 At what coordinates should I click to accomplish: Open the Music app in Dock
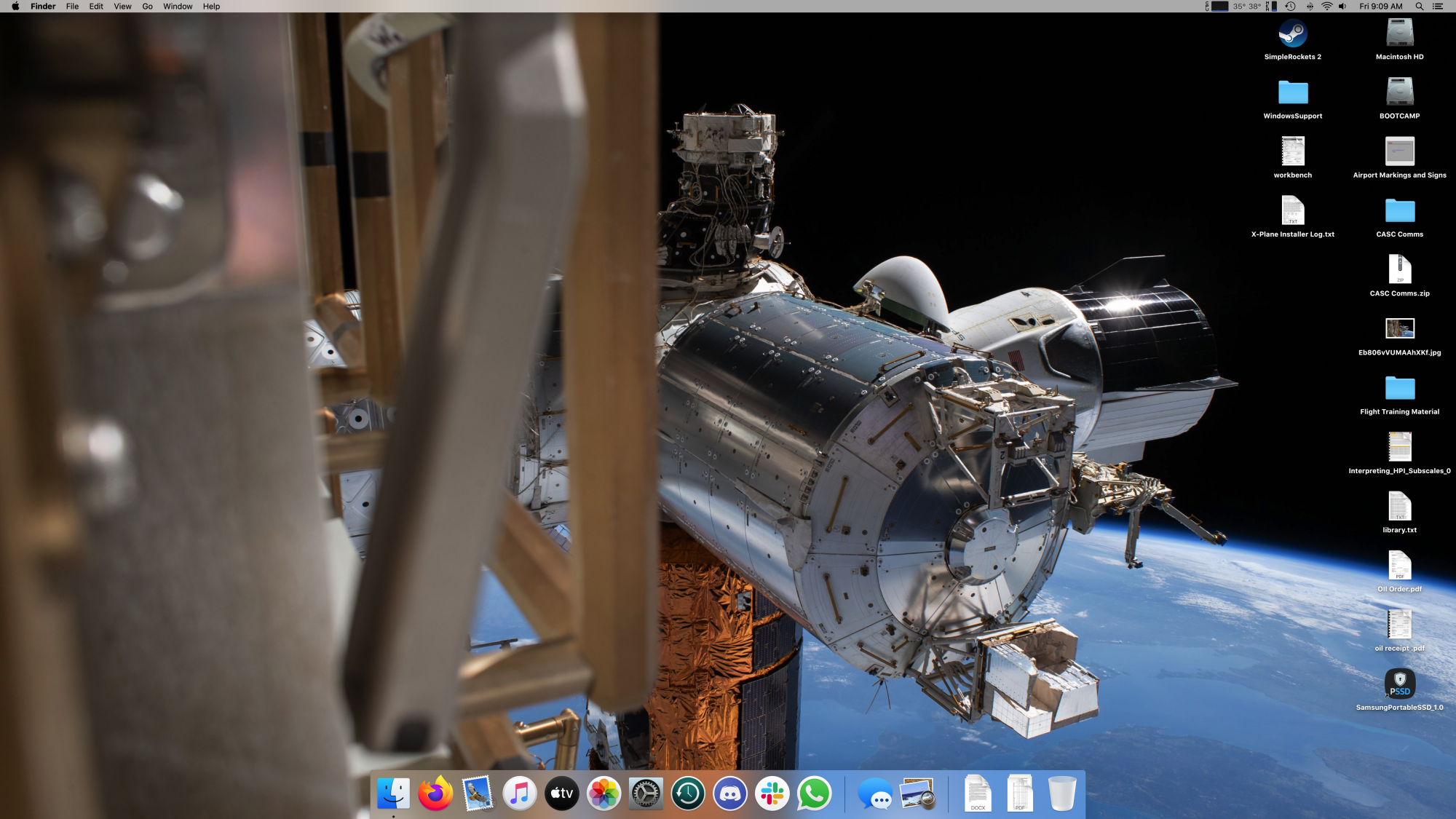point(519,794)
